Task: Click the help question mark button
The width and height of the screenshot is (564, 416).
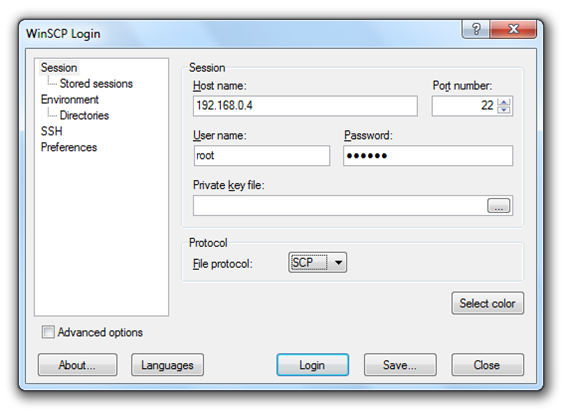Action: [476, 29]
